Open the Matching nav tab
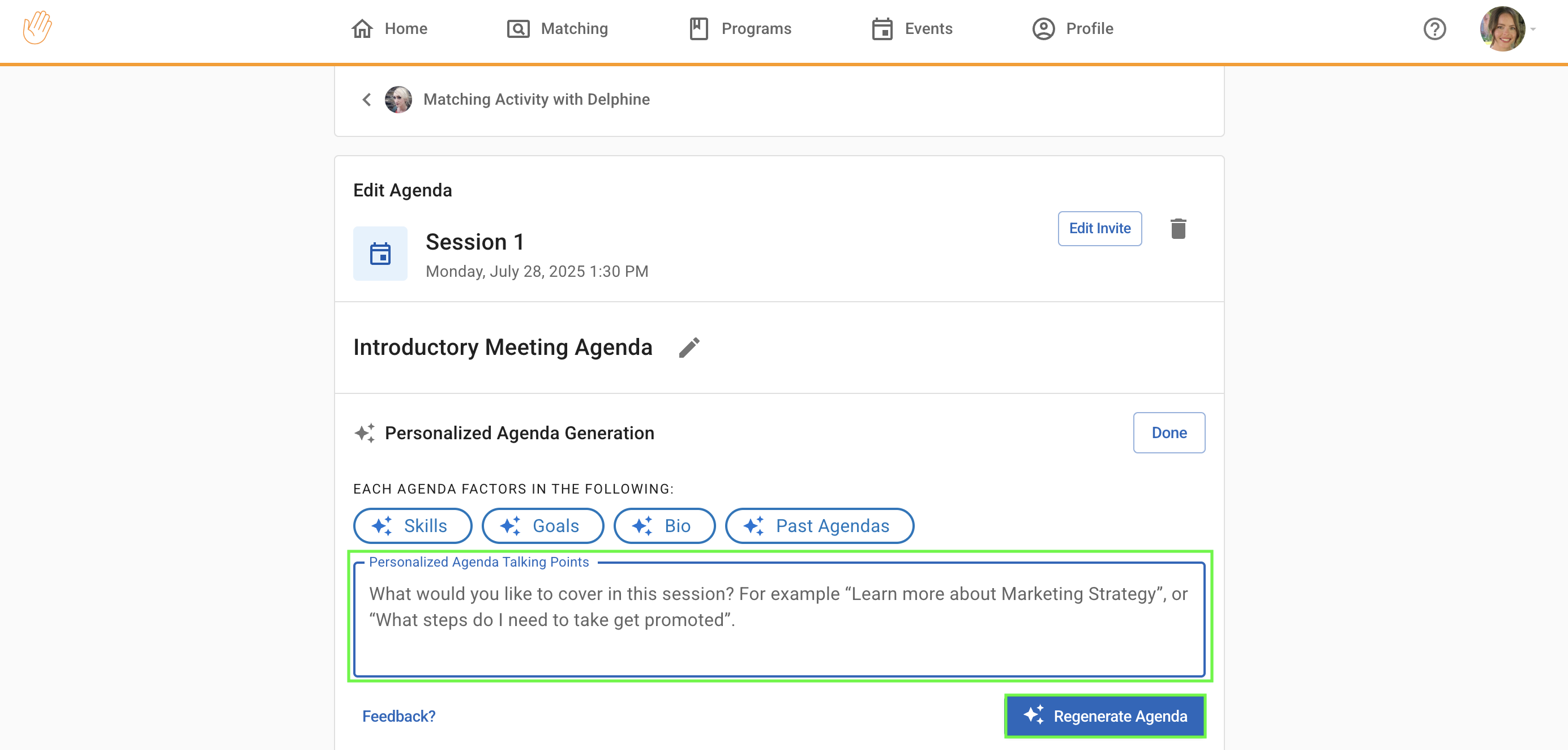 558,29
